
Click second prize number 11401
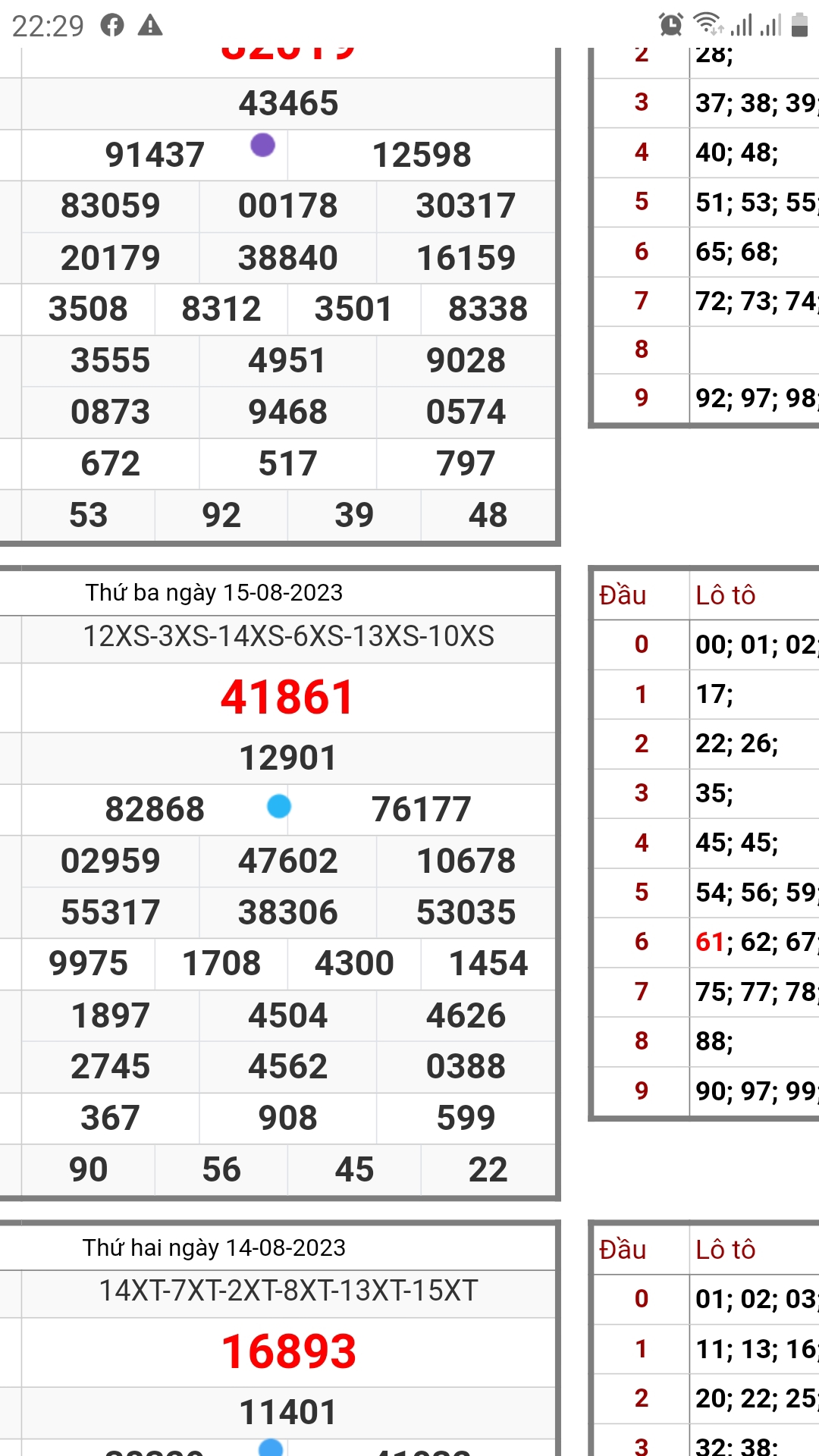tap(288, 1412)
